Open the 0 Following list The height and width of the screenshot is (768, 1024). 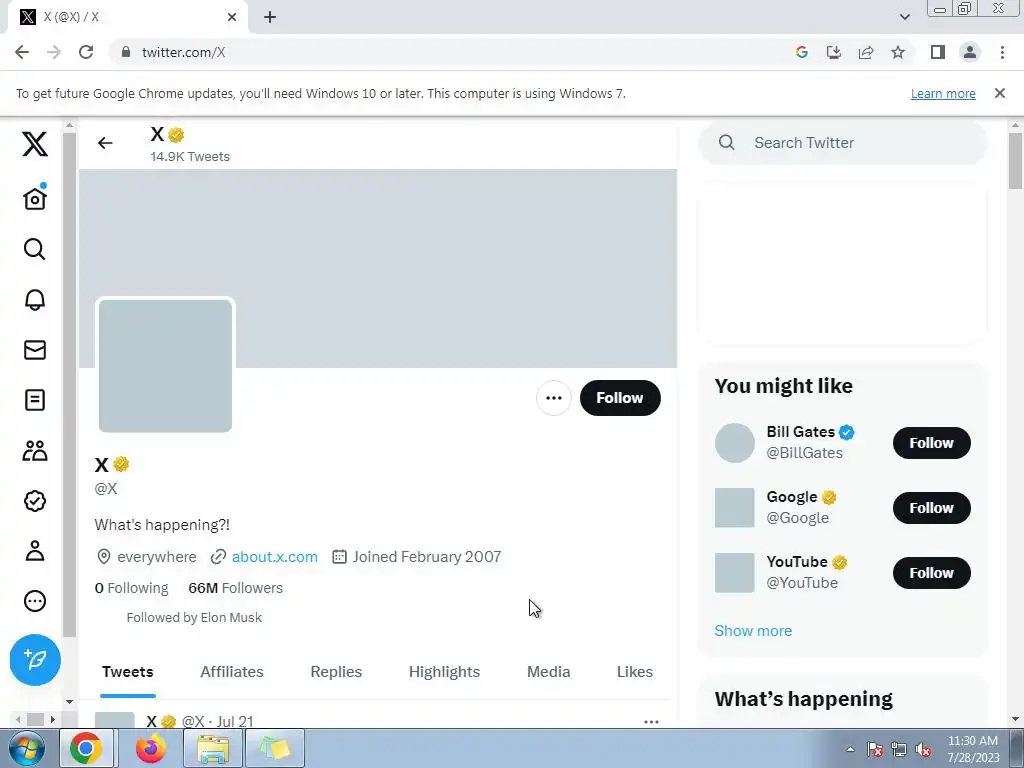(x=131, y=588)
